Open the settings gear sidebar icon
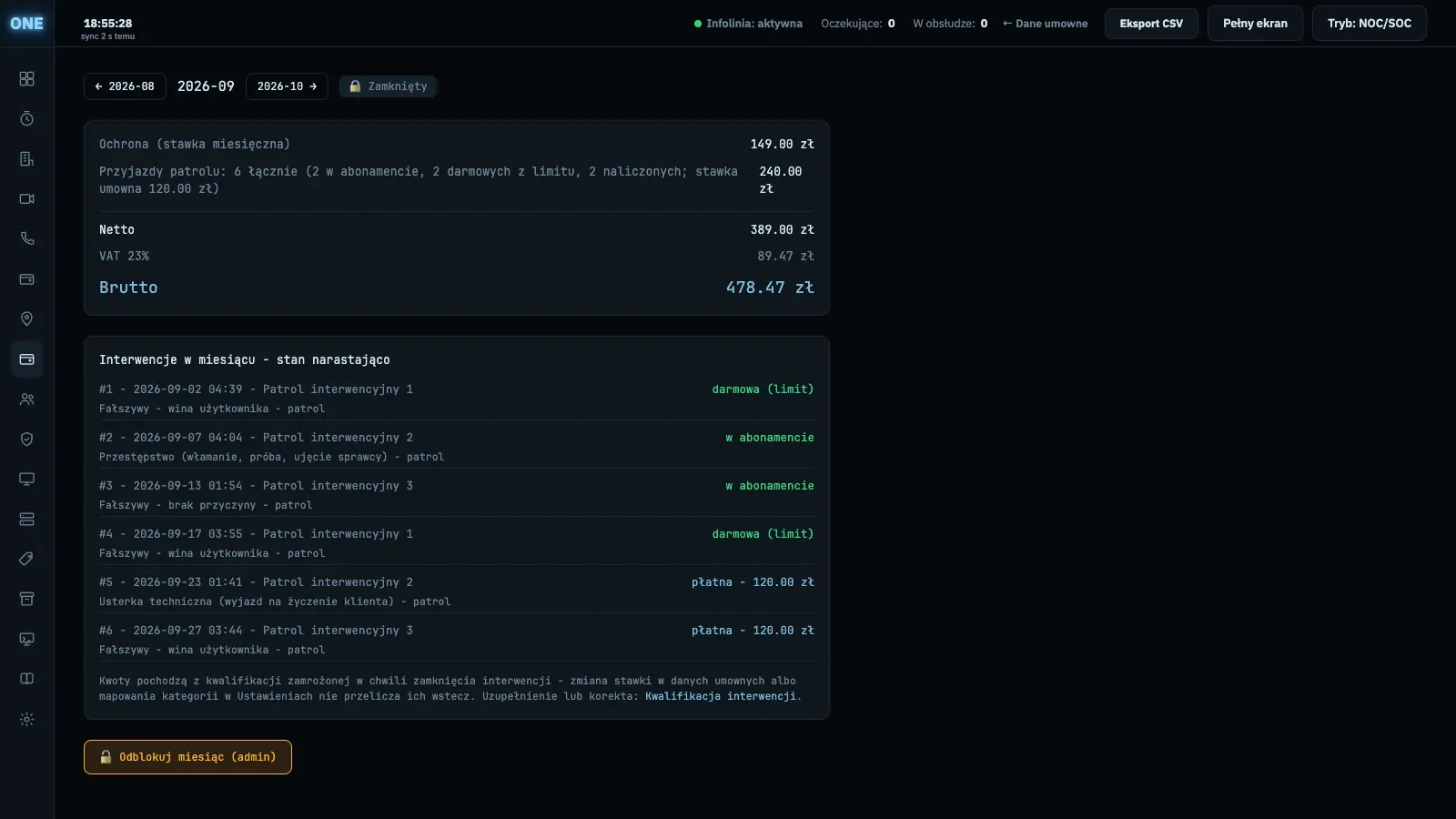Viewport: 1456px width, 819px height. [26, 720]
